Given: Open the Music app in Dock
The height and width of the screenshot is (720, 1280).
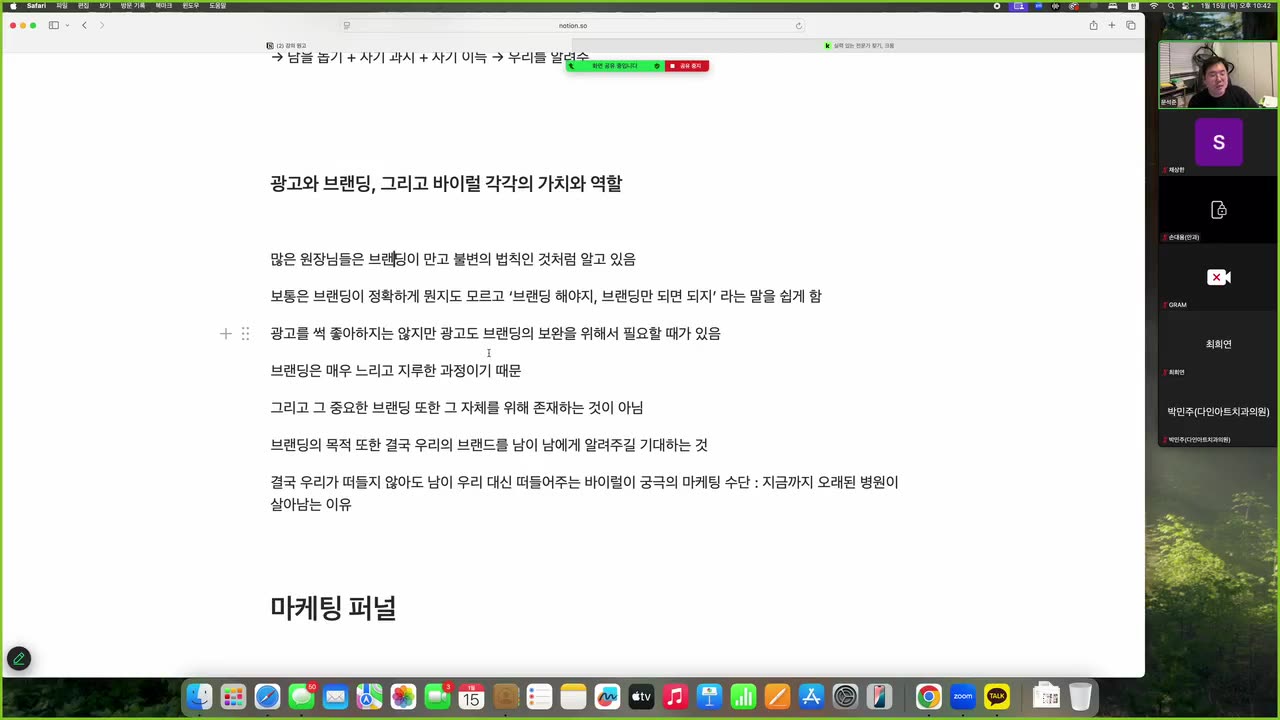Looking at the screenshot, I should pos(675,696).
